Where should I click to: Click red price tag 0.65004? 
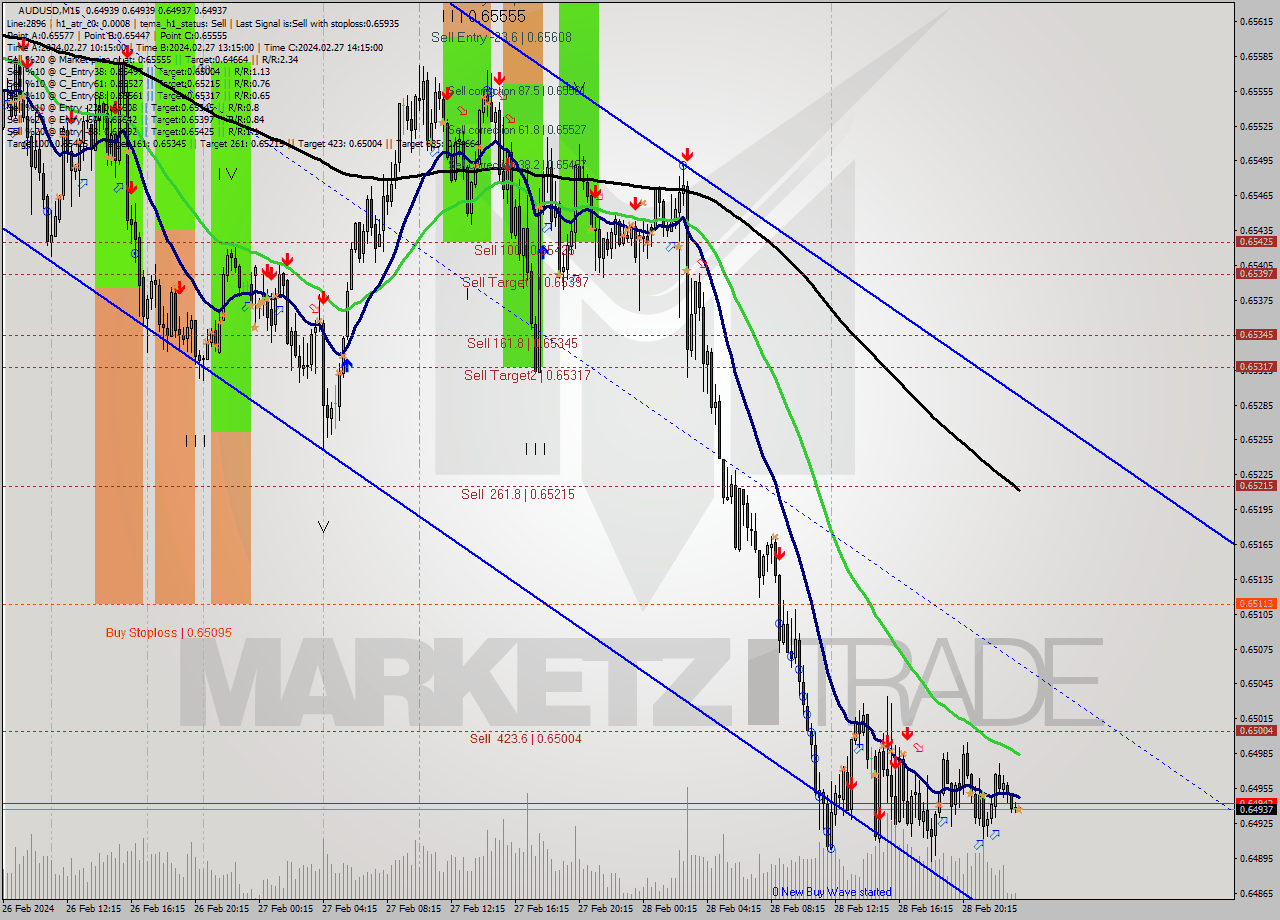click(x=1256, y=730)
